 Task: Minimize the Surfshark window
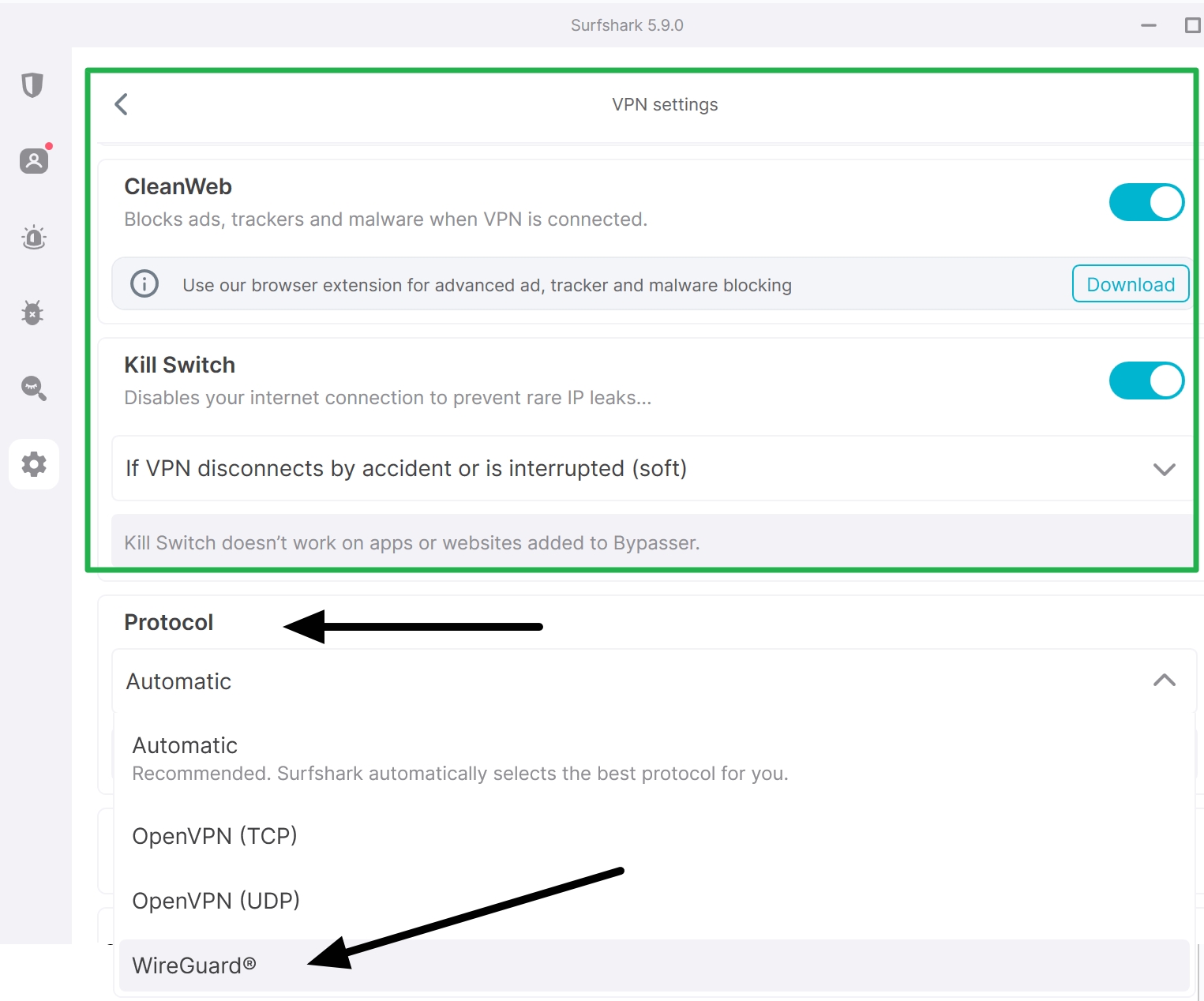click(1148, 26)
